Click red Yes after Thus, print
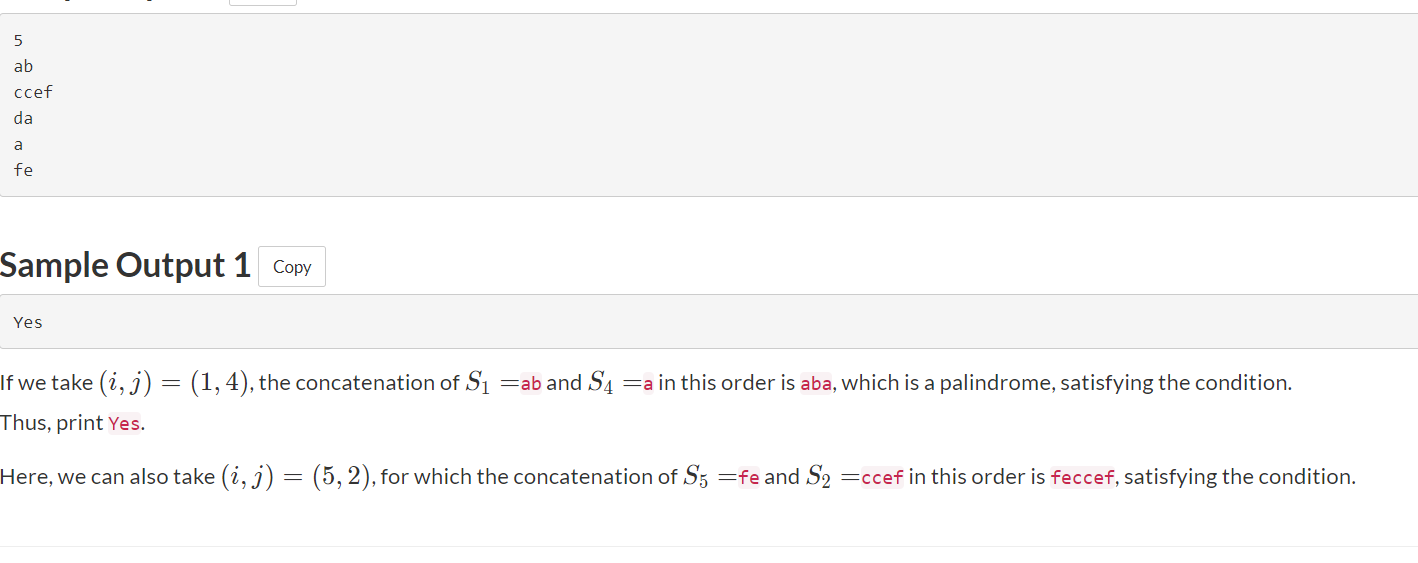1418x563 pixels. (x=124, y=423)
